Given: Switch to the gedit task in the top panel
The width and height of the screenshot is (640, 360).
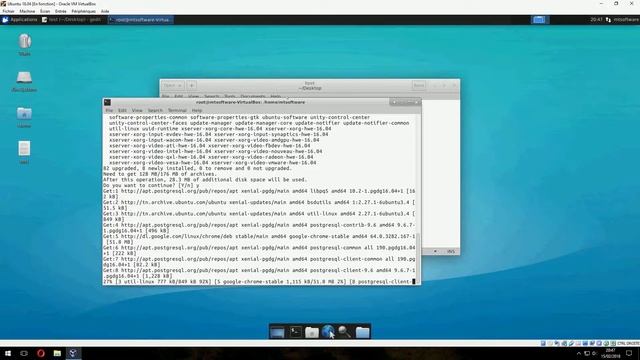Looking at the screenshot, I should [71, 20].
